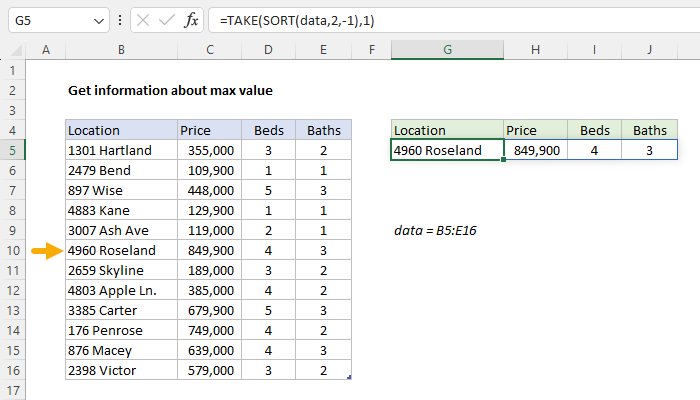Select column C header

[209, 50]
